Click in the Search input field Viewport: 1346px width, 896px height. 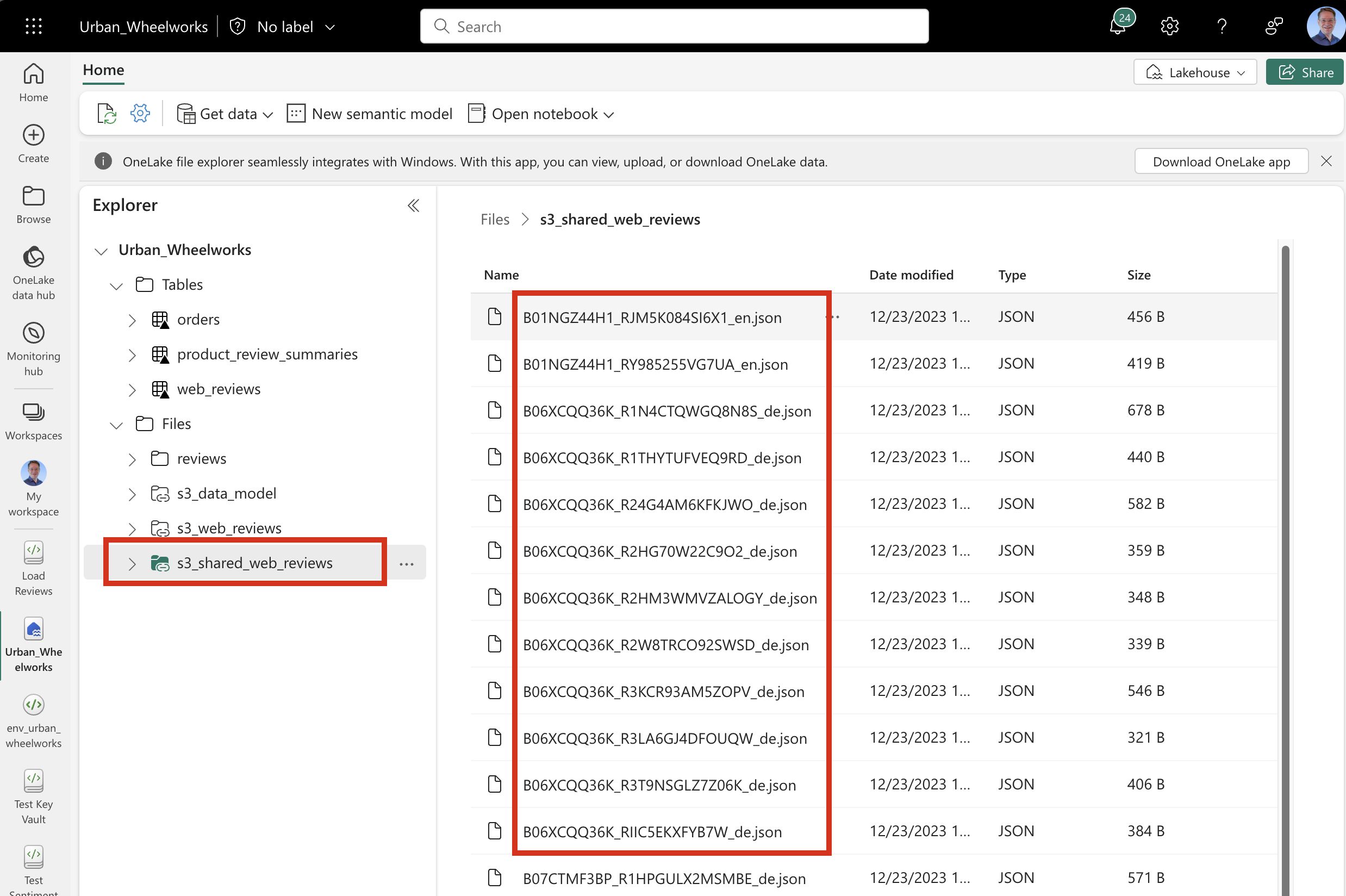pos(674,26)
